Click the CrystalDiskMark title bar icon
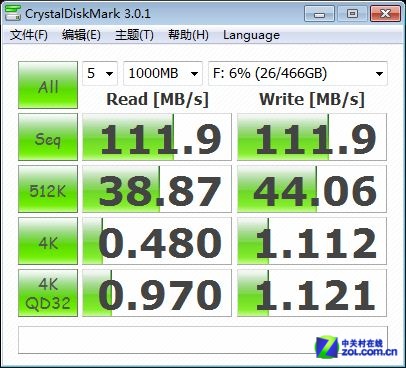 13,12
